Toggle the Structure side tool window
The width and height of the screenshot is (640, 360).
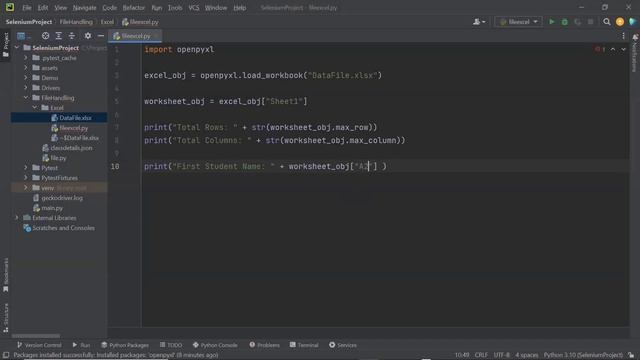(x=5, y=317)
